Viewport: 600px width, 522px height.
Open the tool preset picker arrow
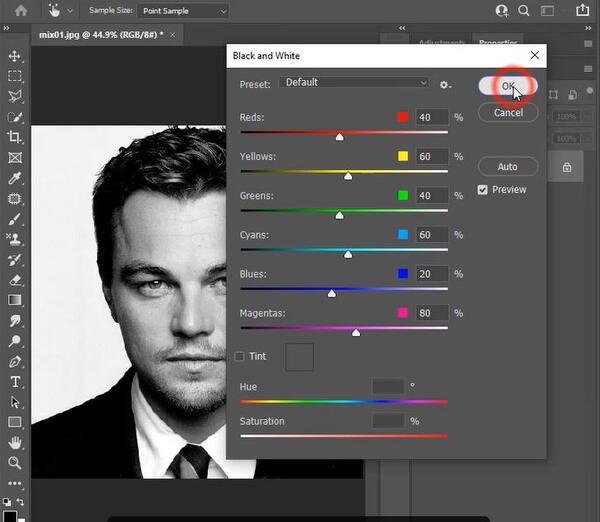[70, 11]
